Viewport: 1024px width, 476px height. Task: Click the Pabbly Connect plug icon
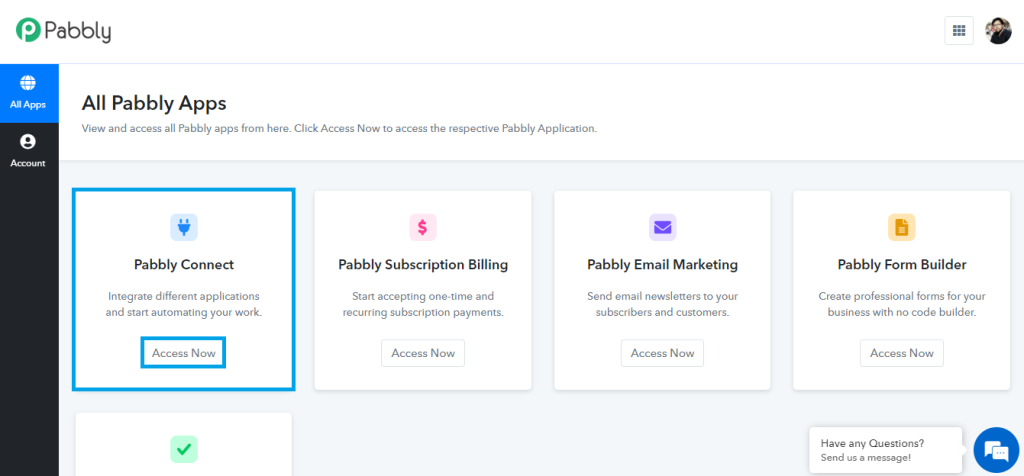184,227
